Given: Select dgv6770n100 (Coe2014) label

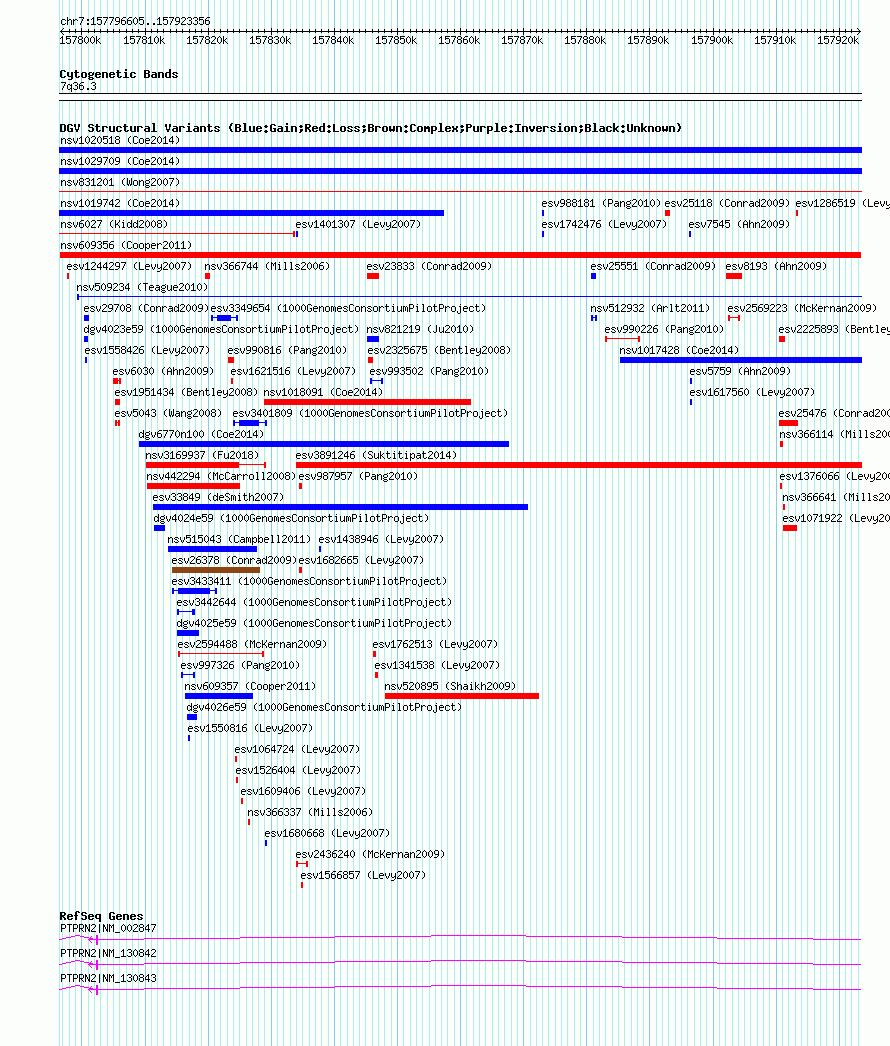Looking at the screenshot, I should [201, 434].
